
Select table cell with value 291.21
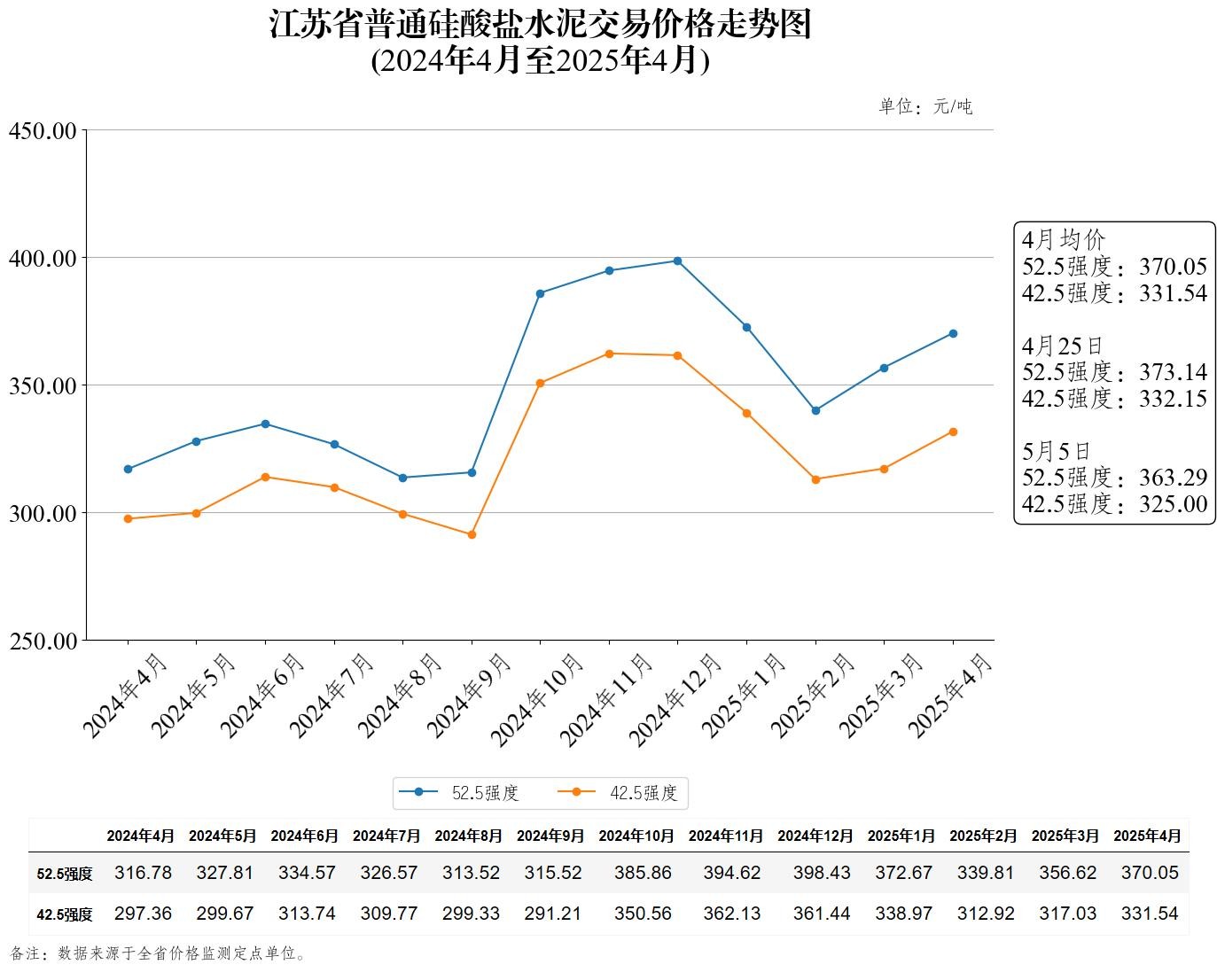pyautogui.click(x=553, y=914)
